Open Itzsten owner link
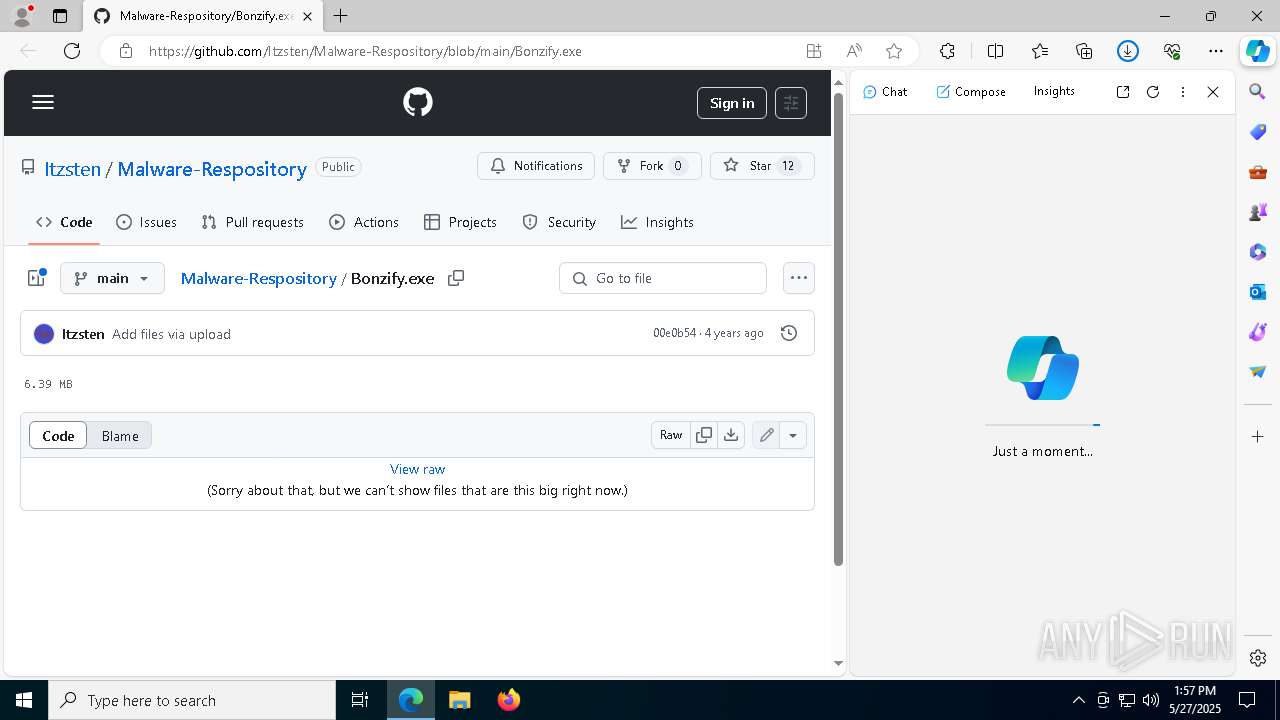Viewport: 1280px width, 720px height. [x=72, y=169]
